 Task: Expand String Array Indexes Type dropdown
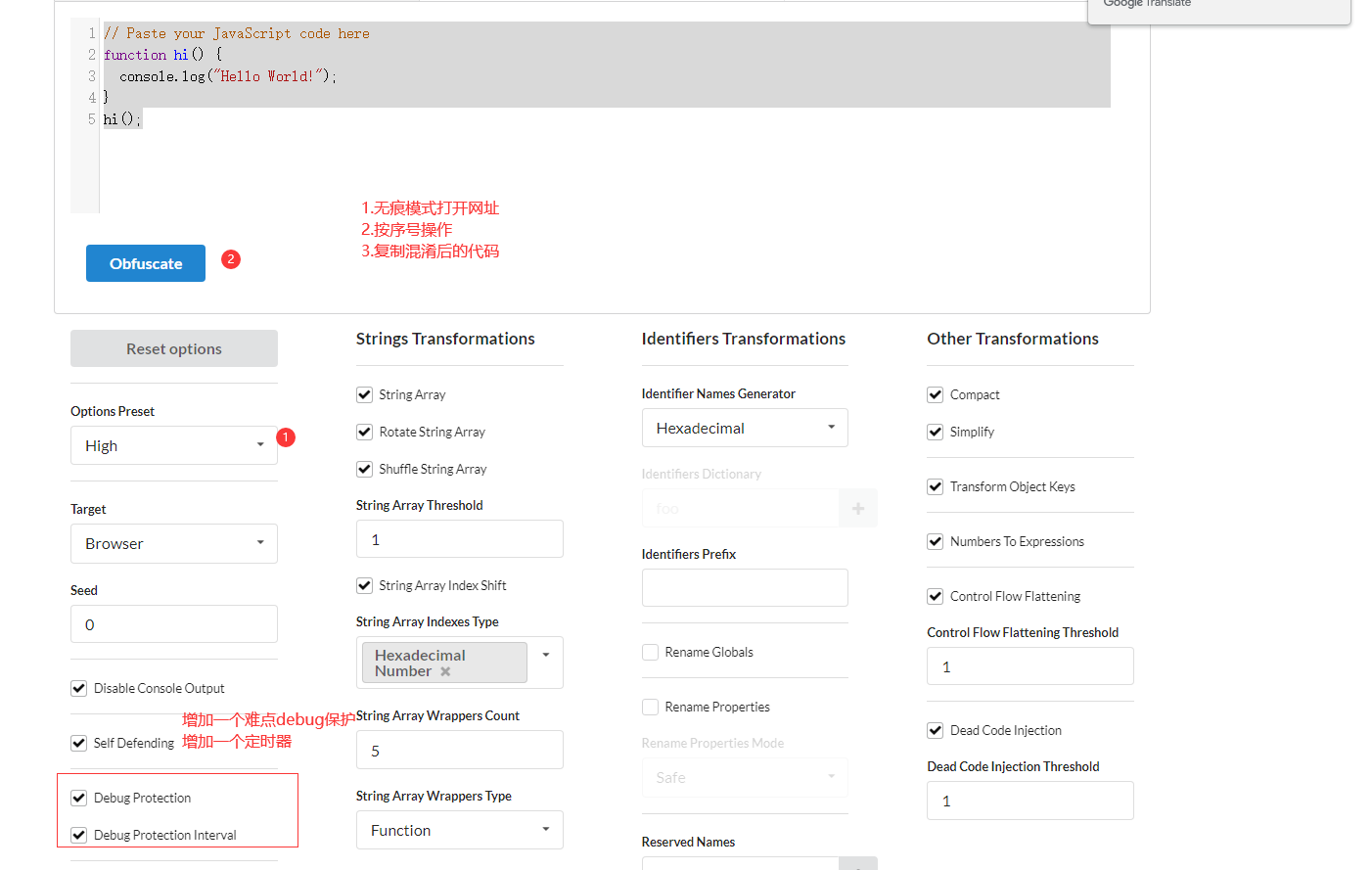(x=546, y=655)
